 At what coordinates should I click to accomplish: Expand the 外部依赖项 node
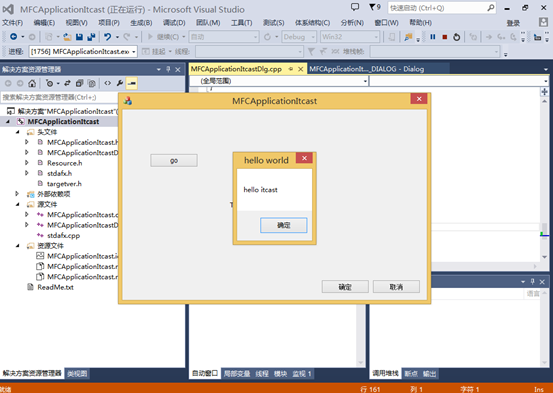17,194
